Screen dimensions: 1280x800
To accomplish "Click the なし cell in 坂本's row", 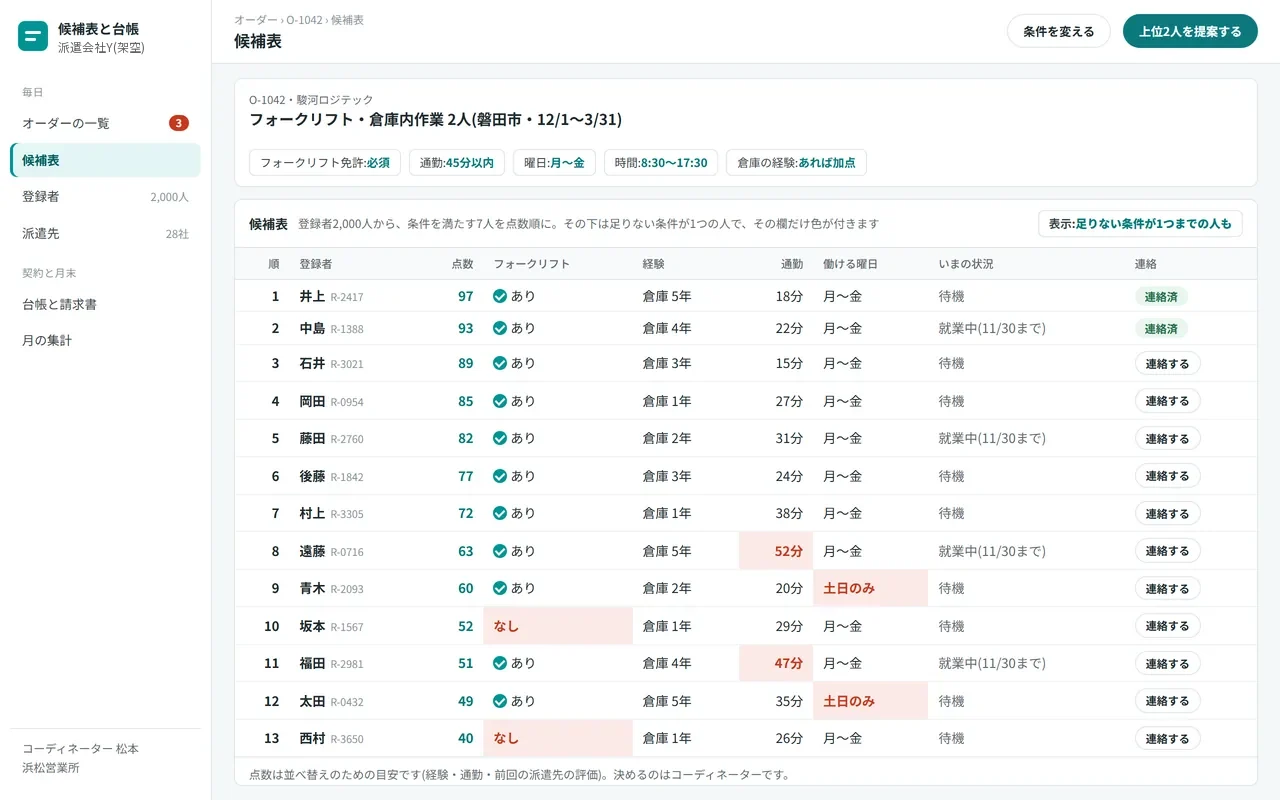I will [558, 626].
